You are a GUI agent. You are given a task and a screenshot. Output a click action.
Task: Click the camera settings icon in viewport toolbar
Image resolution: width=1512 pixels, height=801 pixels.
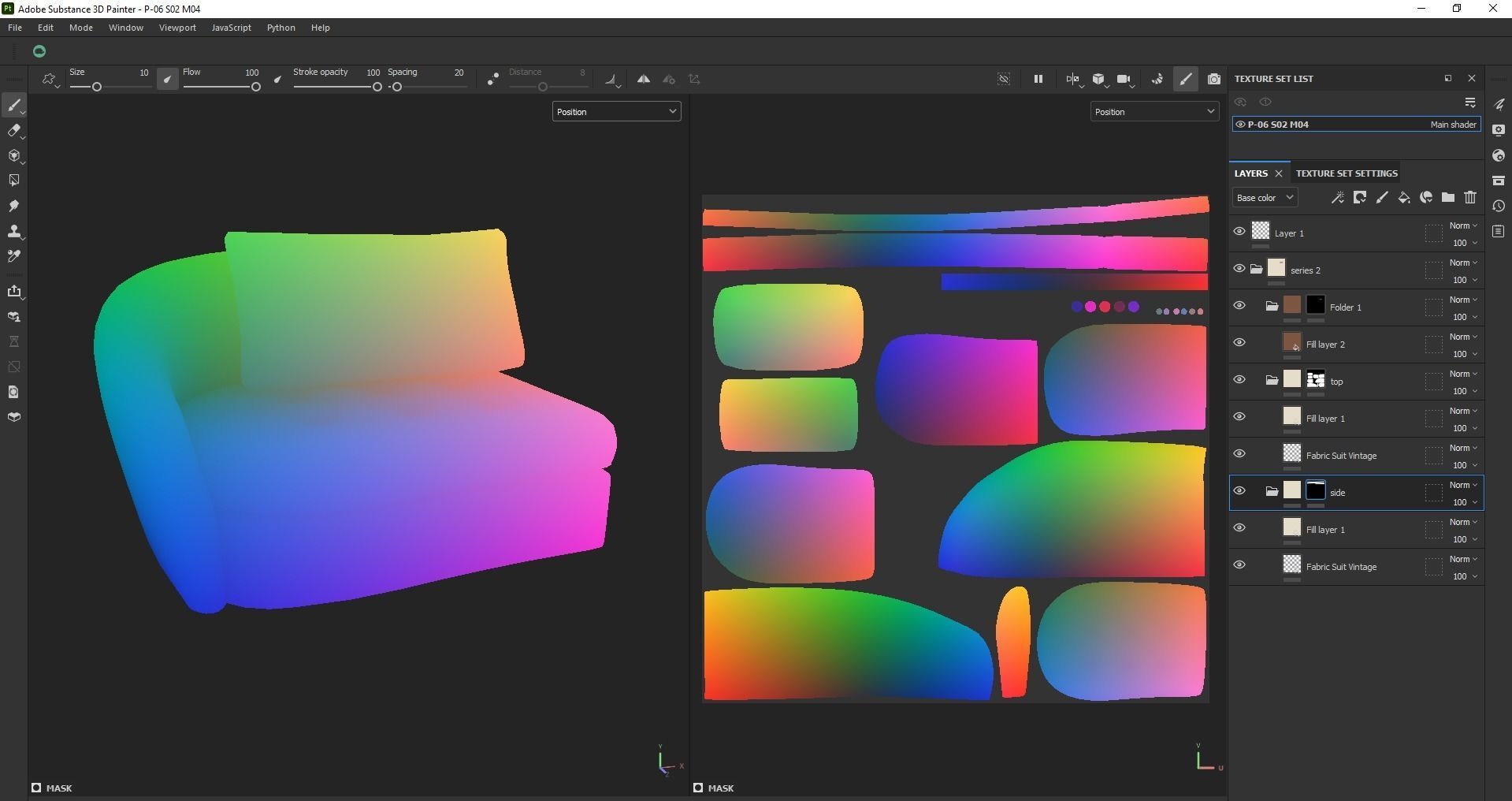[1125, 79]
